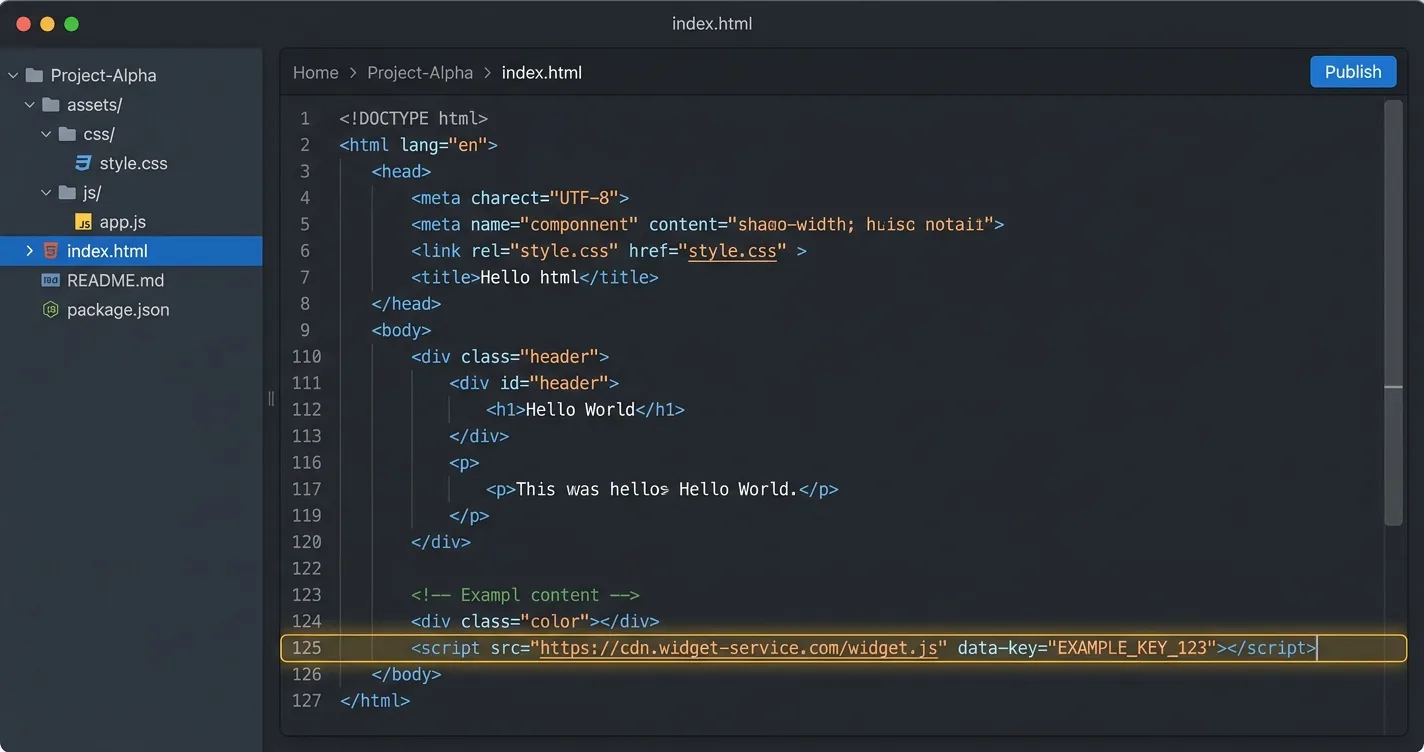Collapse the css/ folder chevron
Screen dimensions: 1424x752
(46, 133)
